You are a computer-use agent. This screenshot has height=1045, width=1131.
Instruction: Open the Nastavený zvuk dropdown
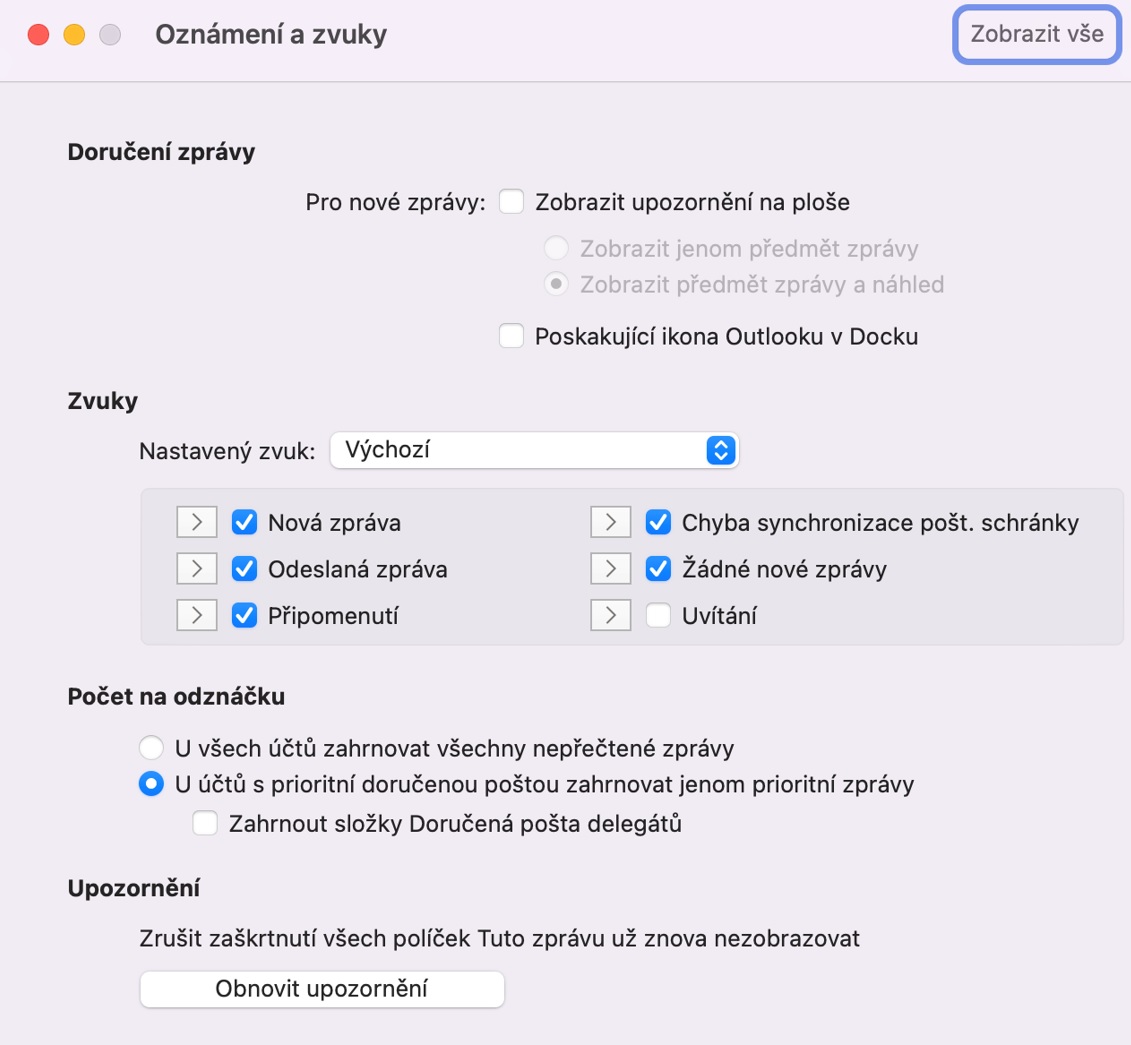(533, 450)
